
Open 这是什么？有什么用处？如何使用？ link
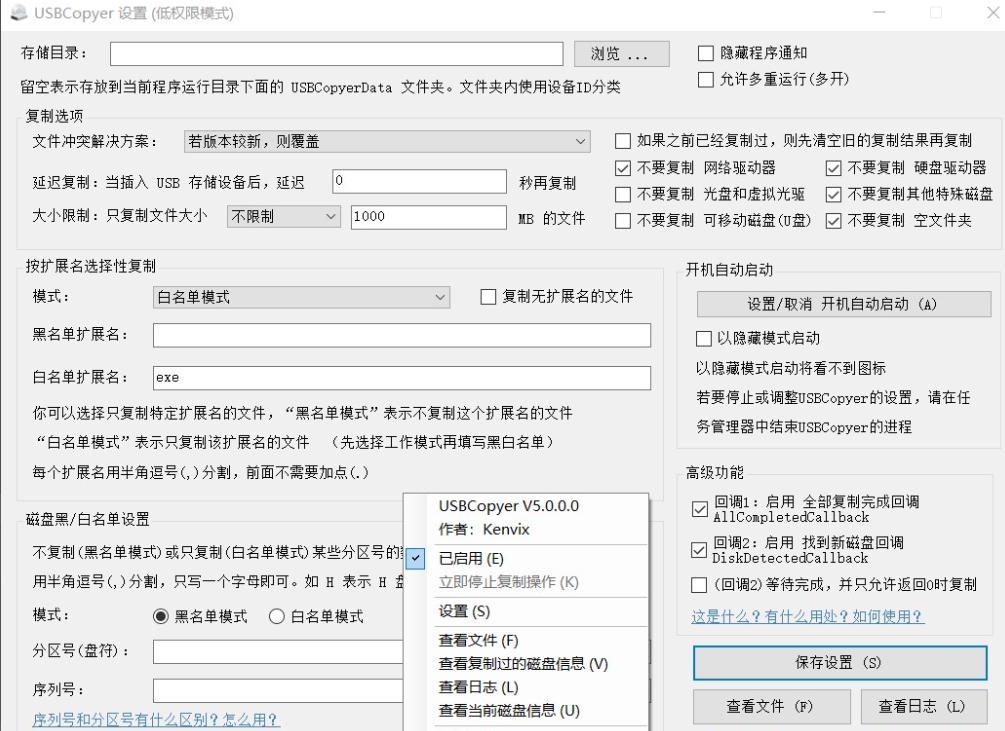tap(807, 617)
